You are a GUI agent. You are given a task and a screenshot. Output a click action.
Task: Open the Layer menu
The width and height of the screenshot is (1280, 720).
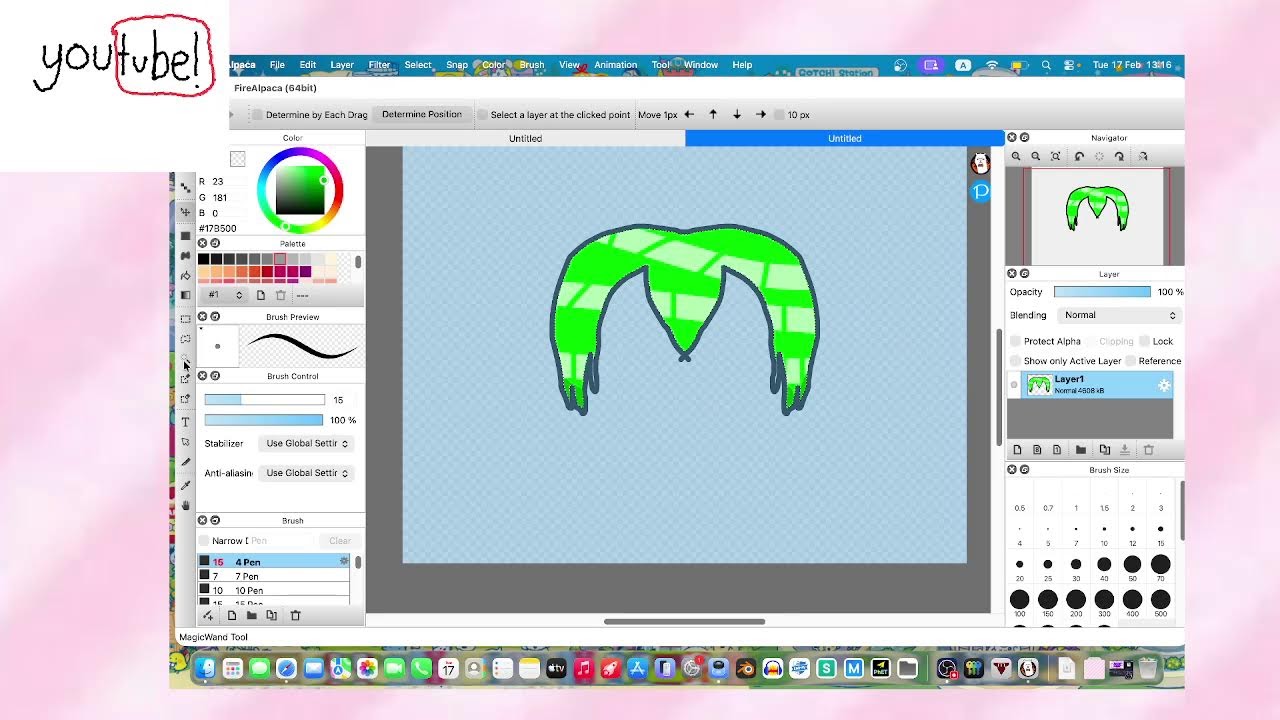pyautogui.click(x=342, y=65)
